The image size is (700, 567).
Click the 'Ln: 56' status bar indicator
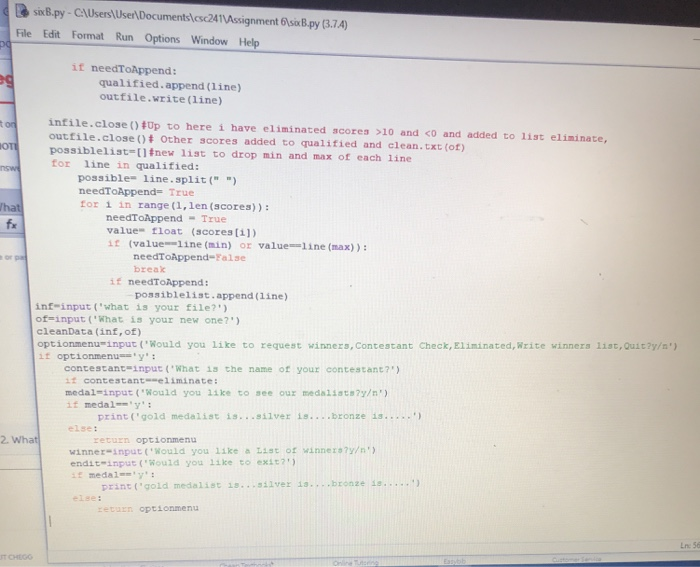coord(690,546)
